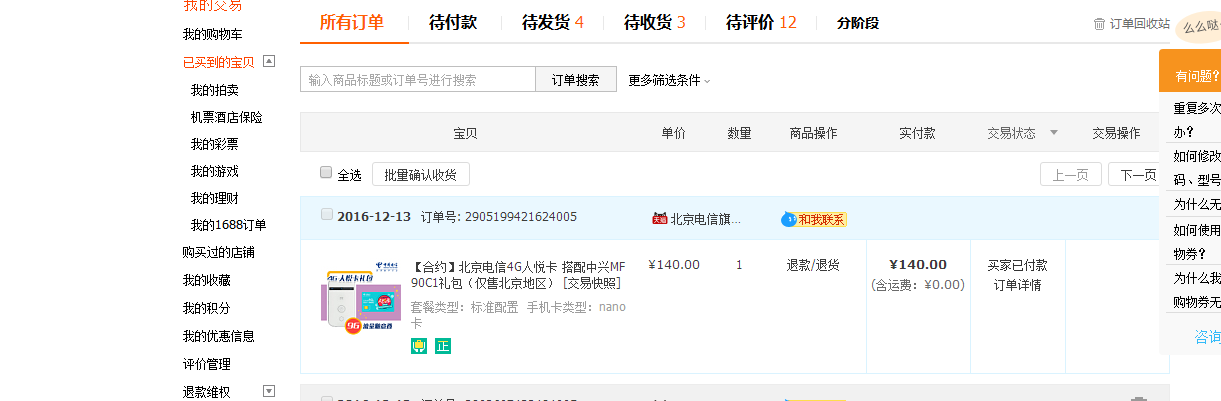Open 机票酒店保险 in sidebar
The height and width of the screenshot is (401, 1221).
[227, 116]
